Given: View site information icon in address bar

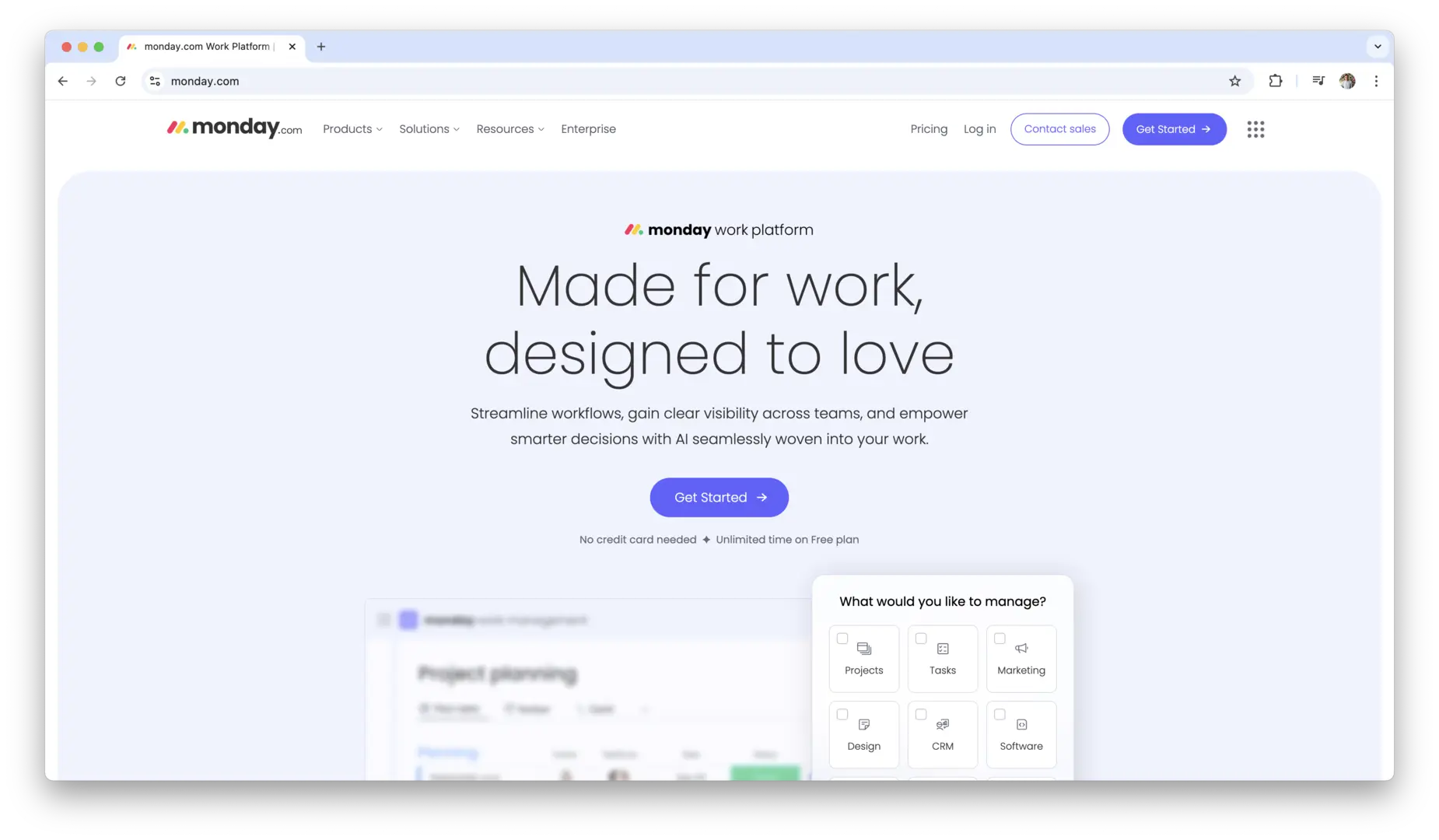Looking at the screenshot, I should coord(155,81).
